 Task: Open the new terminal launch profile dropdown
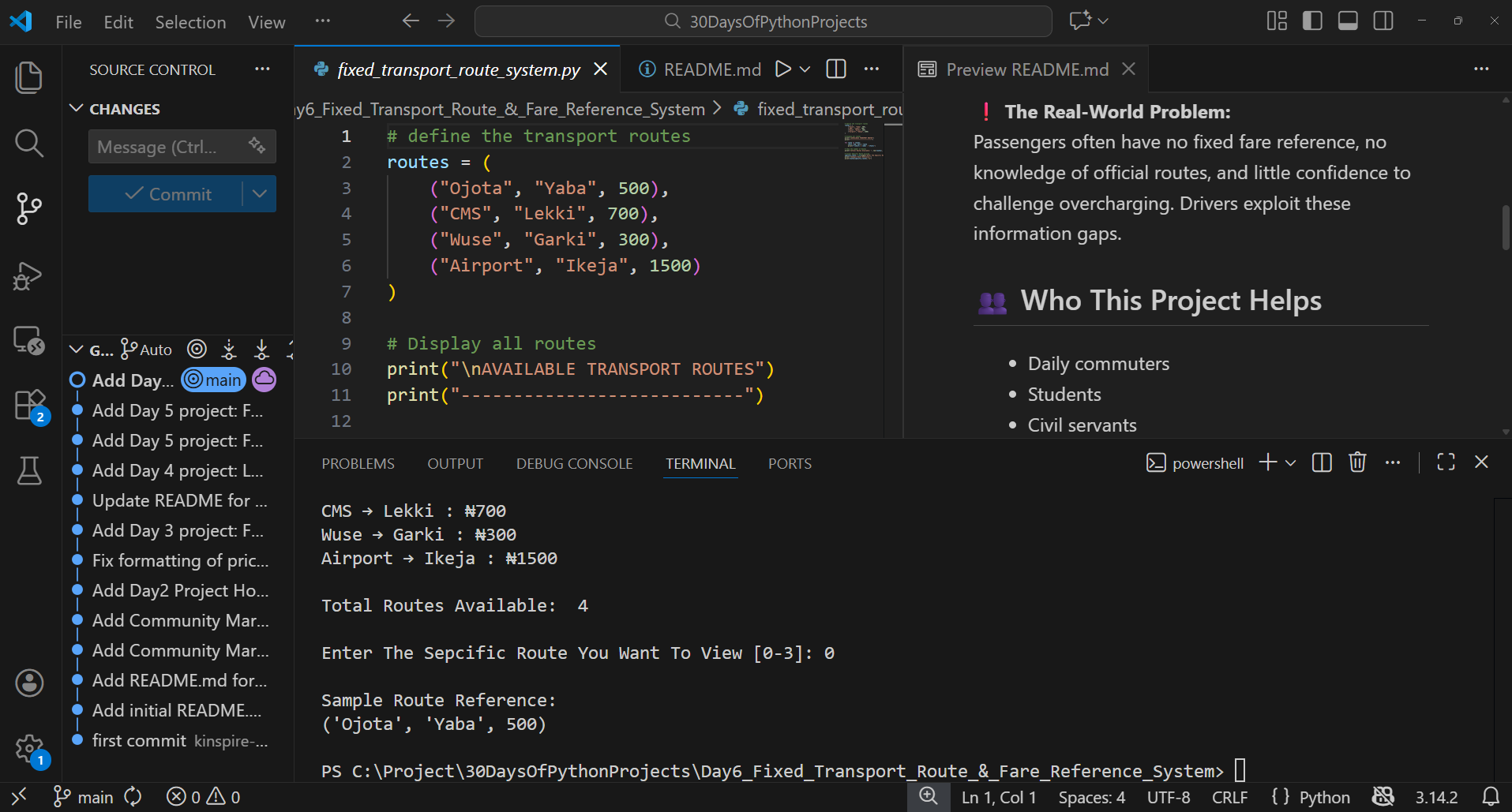(1291, 463)
